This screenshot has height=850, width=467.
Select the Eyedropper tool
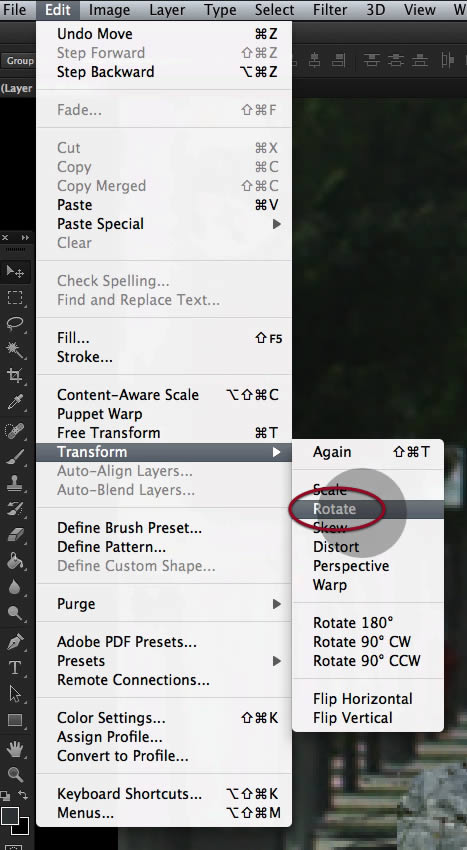coord(15,402)
